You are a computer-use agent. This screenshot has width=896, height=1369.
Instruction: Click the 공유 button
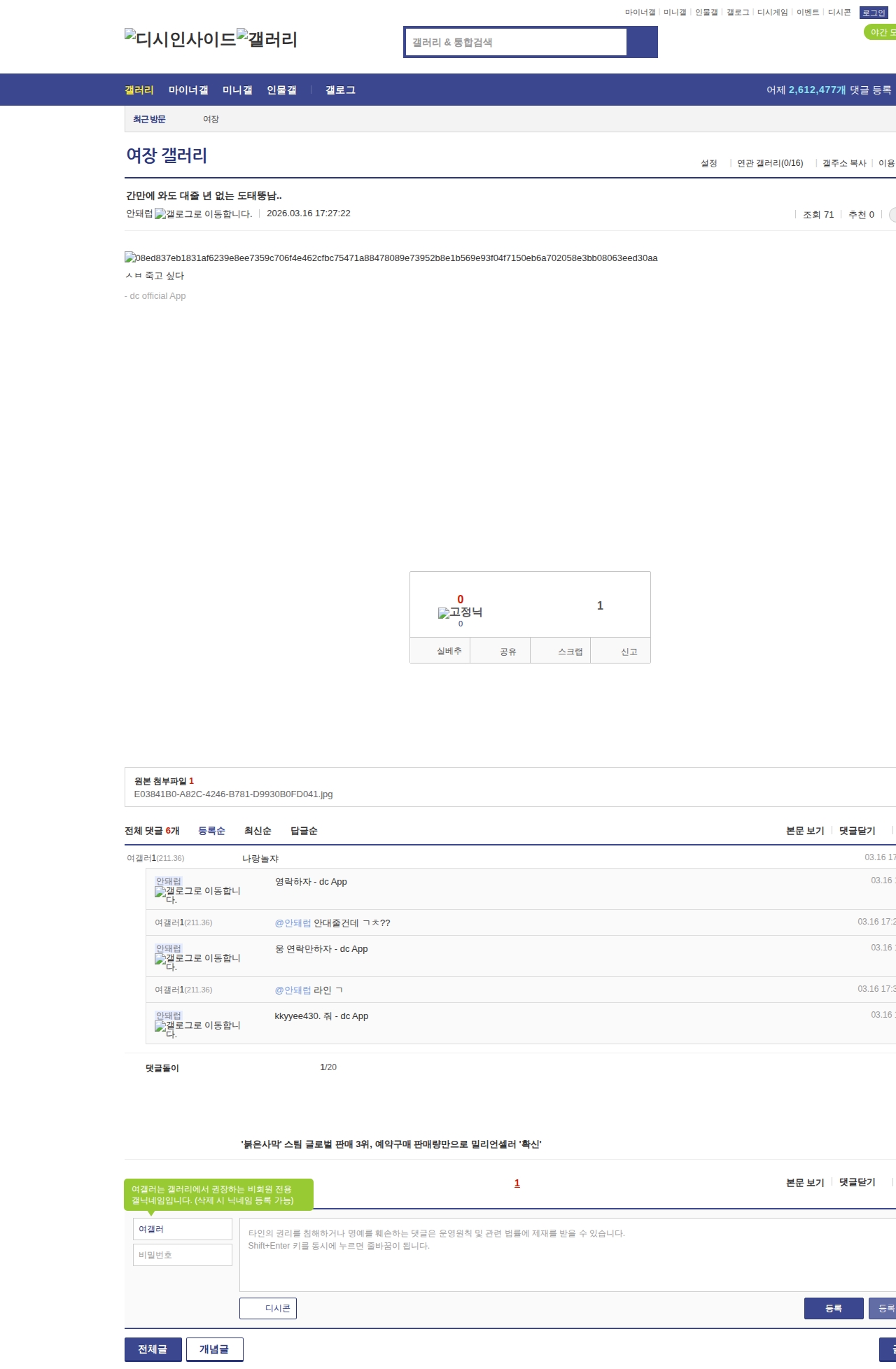[x=500, y=650]
